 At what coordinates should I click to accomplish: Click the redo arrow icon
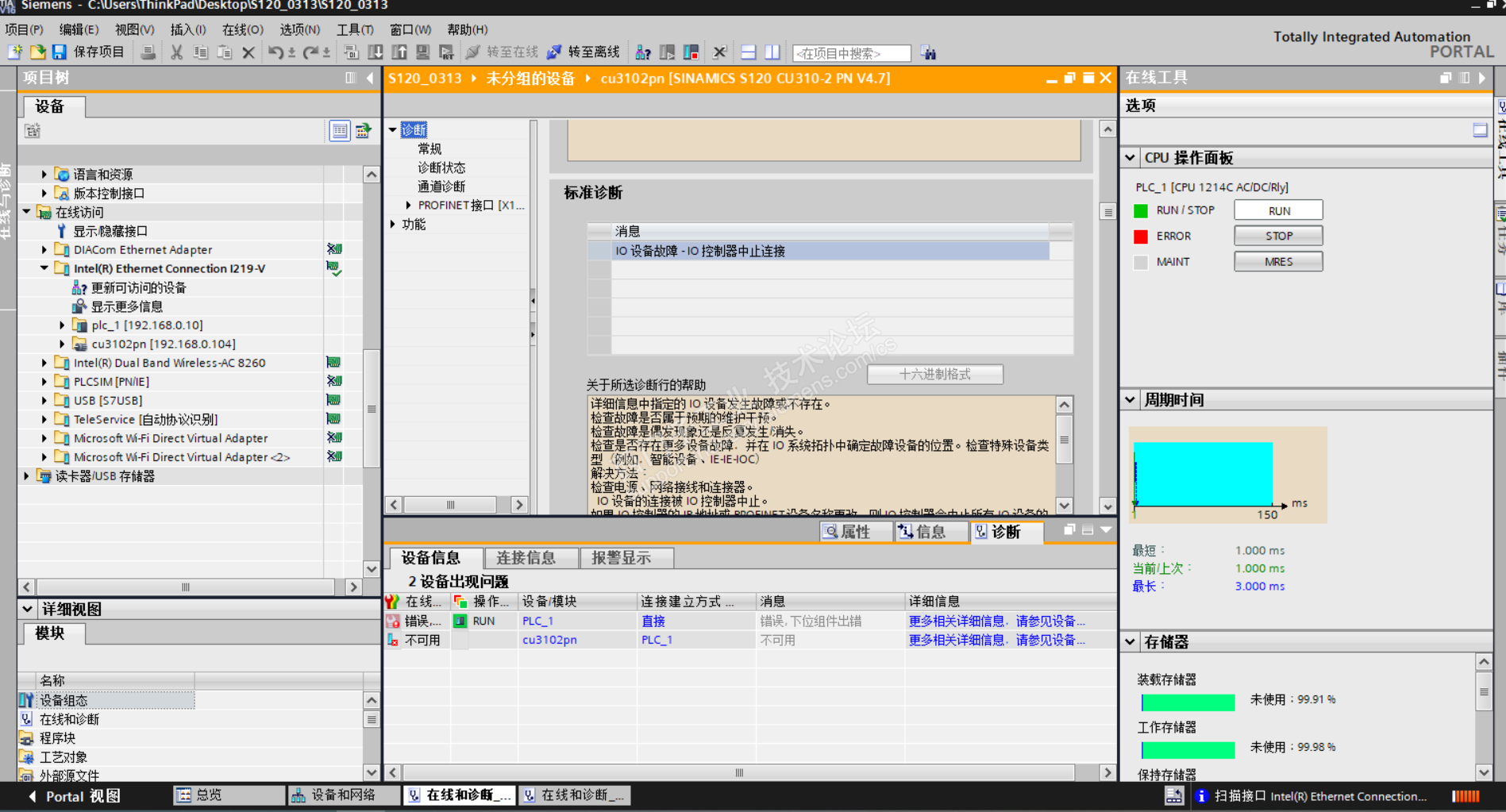[310, 52]
